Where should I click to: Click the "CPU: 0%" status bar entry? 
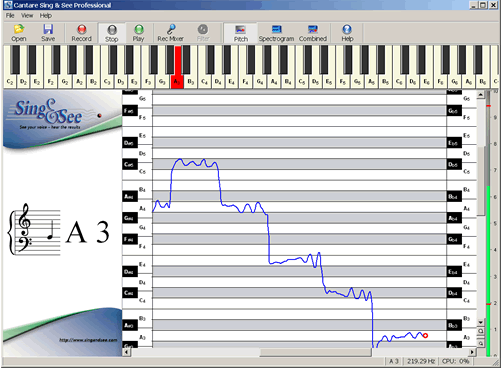point(455,361)
